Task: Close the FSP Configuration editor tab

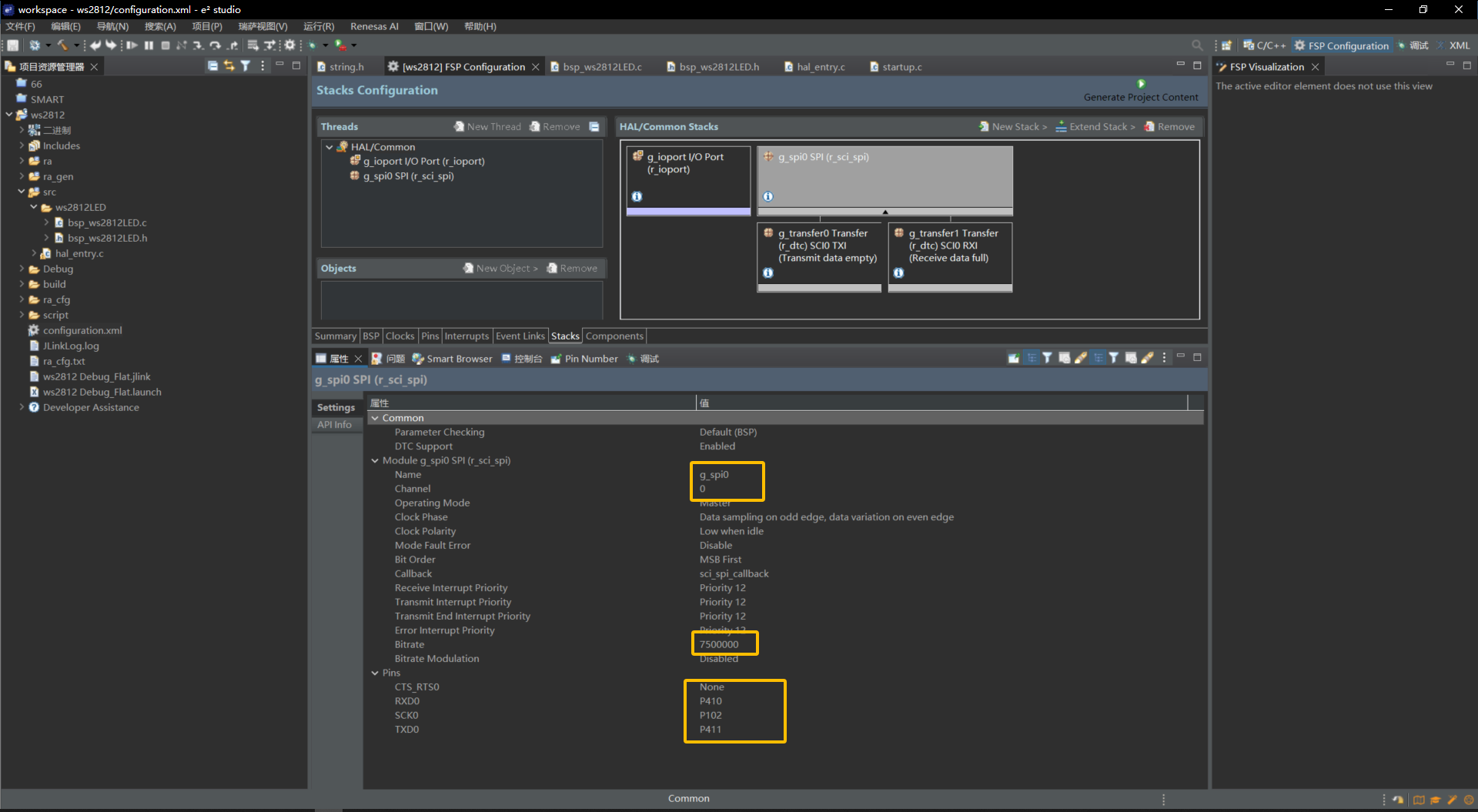Action: pyautogui.click(x=536, y=67)
